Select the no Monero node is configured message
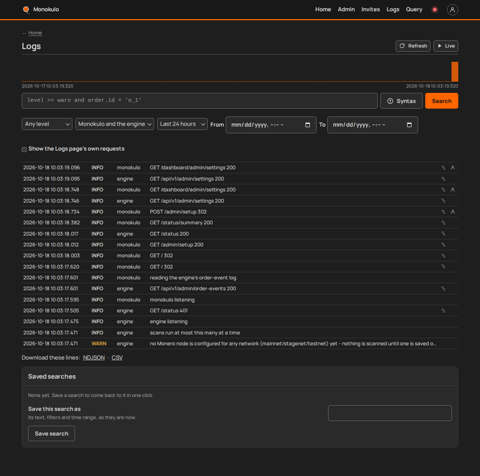This screenshot has width=480, height=476. (292, 344)
